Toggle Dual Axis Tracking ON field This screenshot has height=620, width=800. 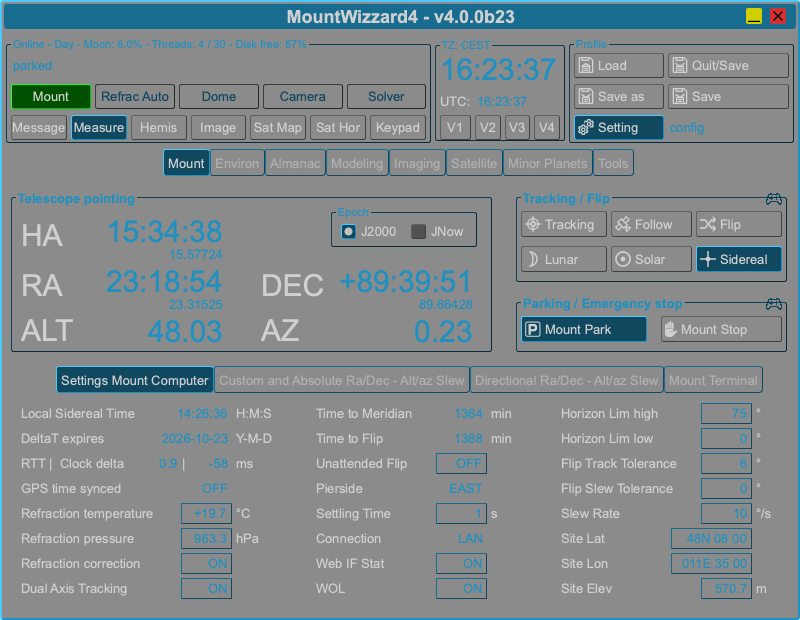pos(207,588)
